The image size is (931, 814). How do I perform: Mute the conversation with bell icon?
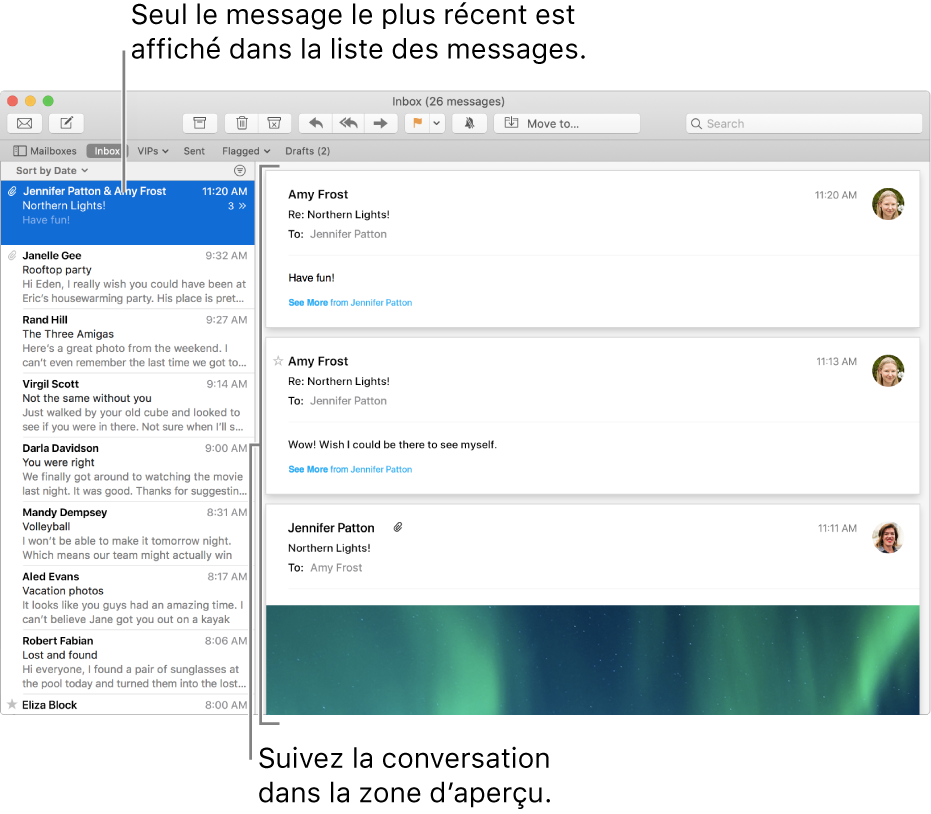(x=470, y=123)
